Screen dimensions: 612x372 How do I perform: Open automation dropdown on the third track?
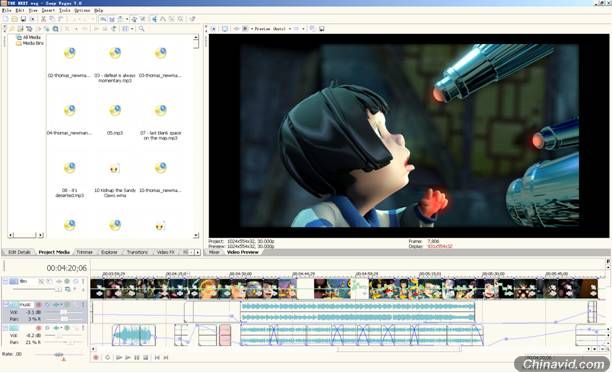[x=62, y=328]
